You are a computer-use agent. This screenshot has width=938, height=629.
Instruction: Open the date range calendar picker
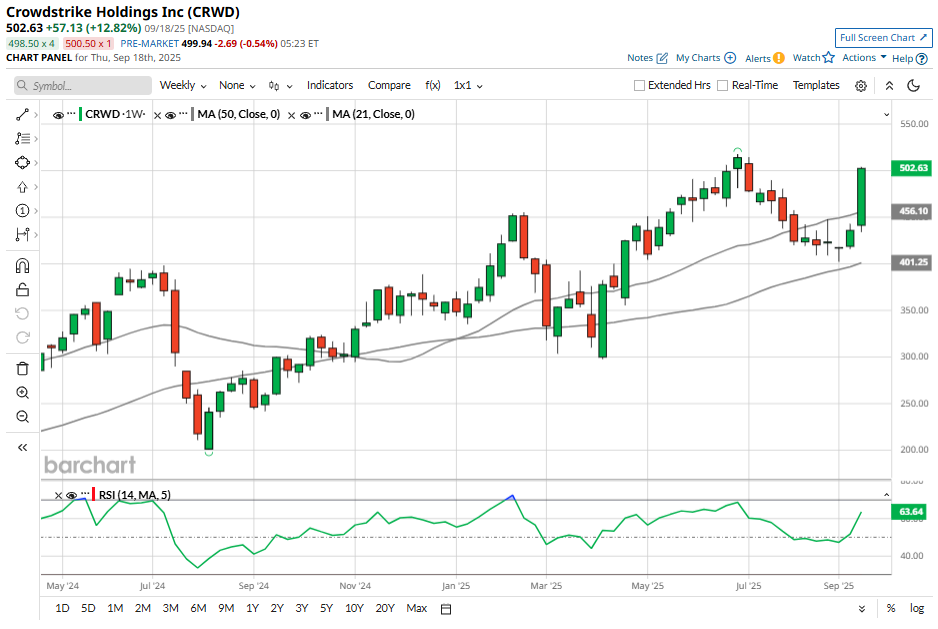(446, 609)
